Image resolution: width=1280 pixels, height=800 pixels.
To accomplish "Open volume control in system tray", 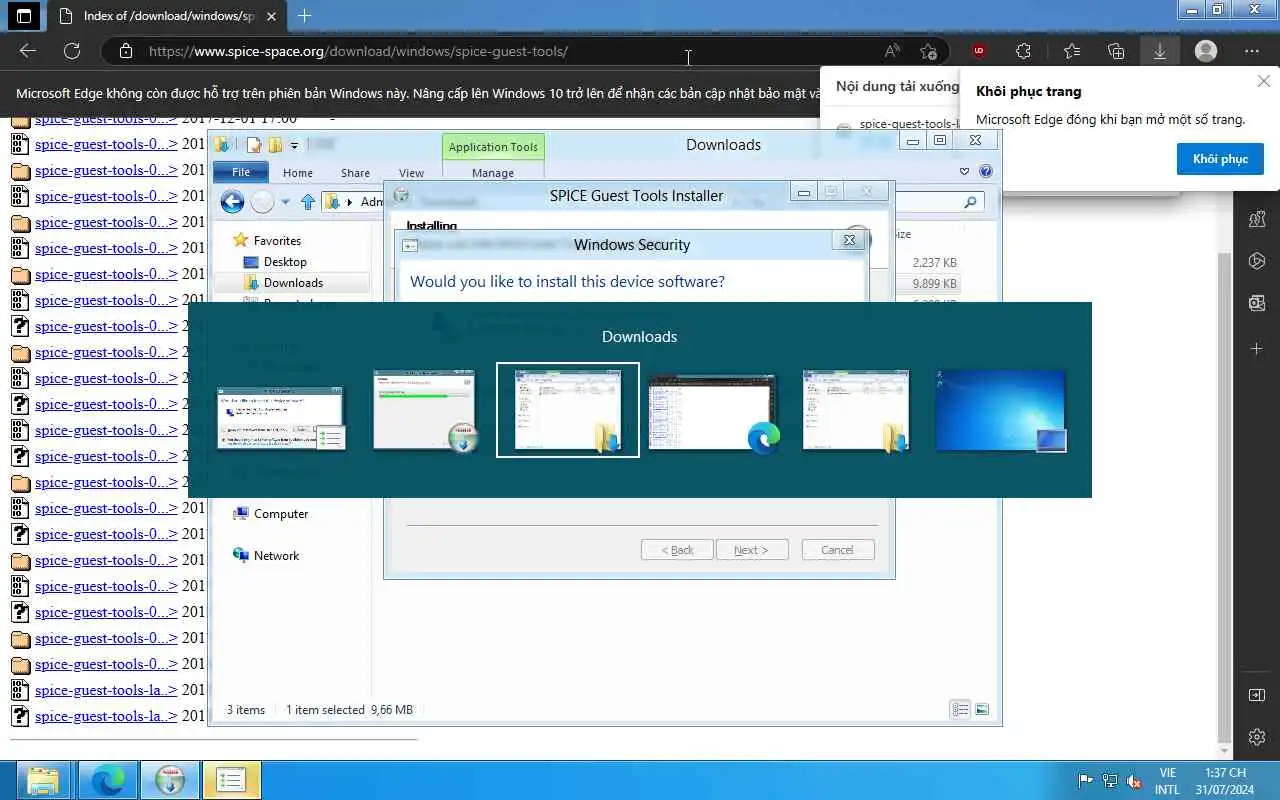I will pos(1134,781).
